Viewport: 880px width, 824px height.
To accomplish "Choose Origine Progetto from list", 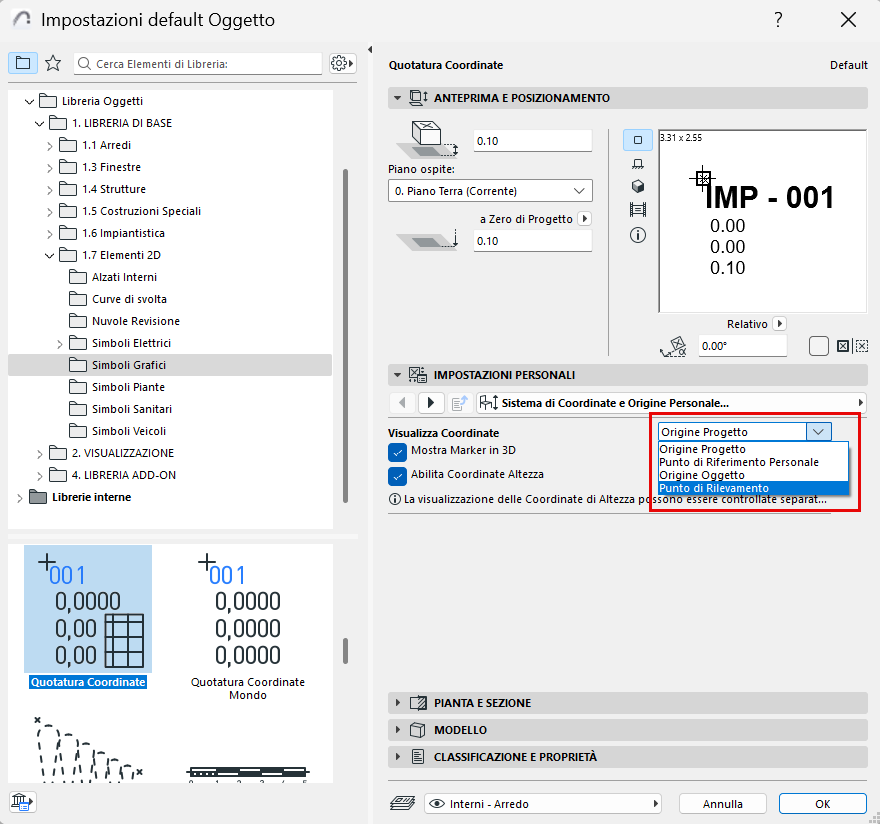I will tap(753, 449).
